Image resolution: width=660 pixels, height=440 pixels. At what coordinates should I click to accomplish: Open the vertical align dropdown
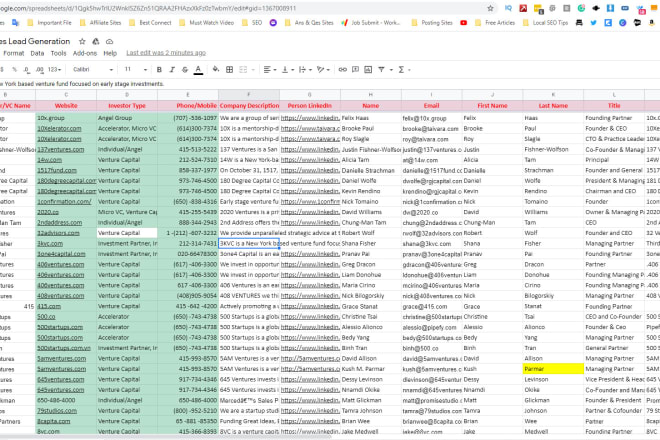[287, 69]
